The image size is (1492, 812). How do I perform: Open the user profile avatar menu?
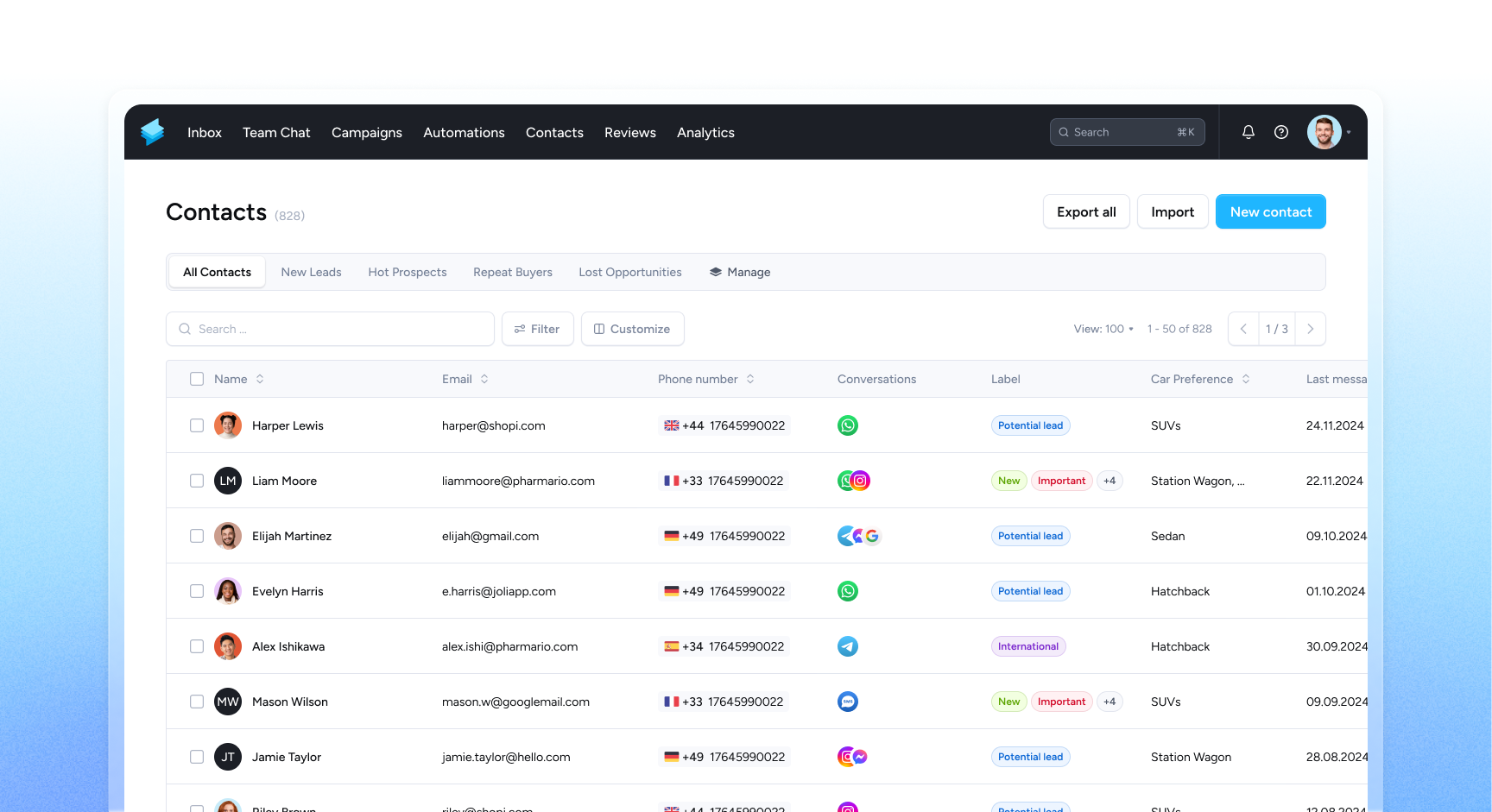[x=1324, y=132]
